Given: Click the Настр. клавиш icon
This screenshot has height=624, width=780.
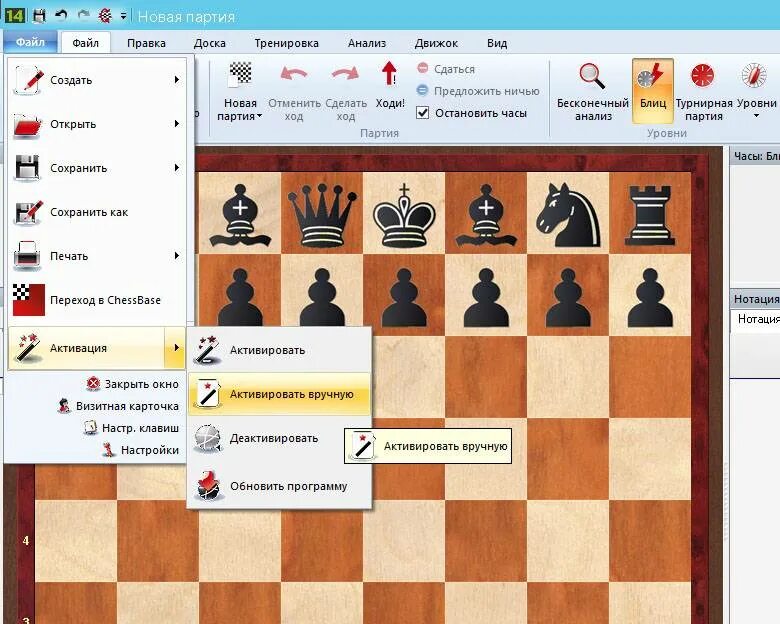Looking at the screenshot, I should coord(90,427).
